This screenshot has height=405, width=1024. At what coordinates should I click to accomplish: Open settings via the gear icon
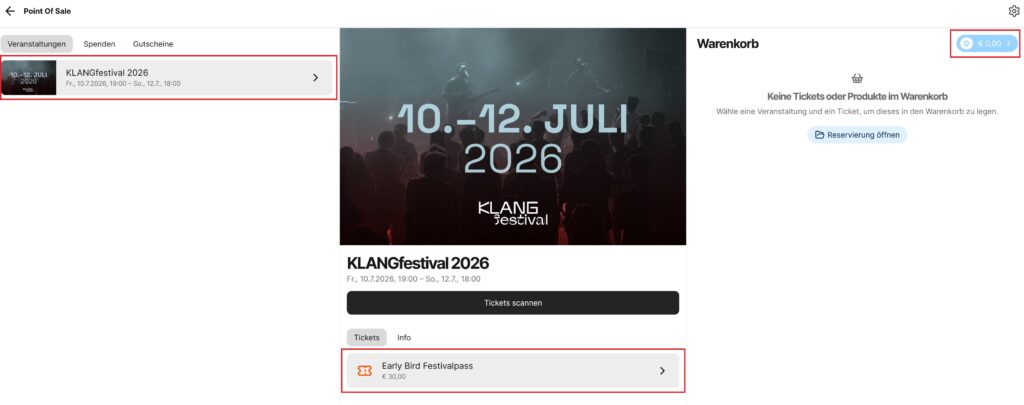[x=1014, y=11]
